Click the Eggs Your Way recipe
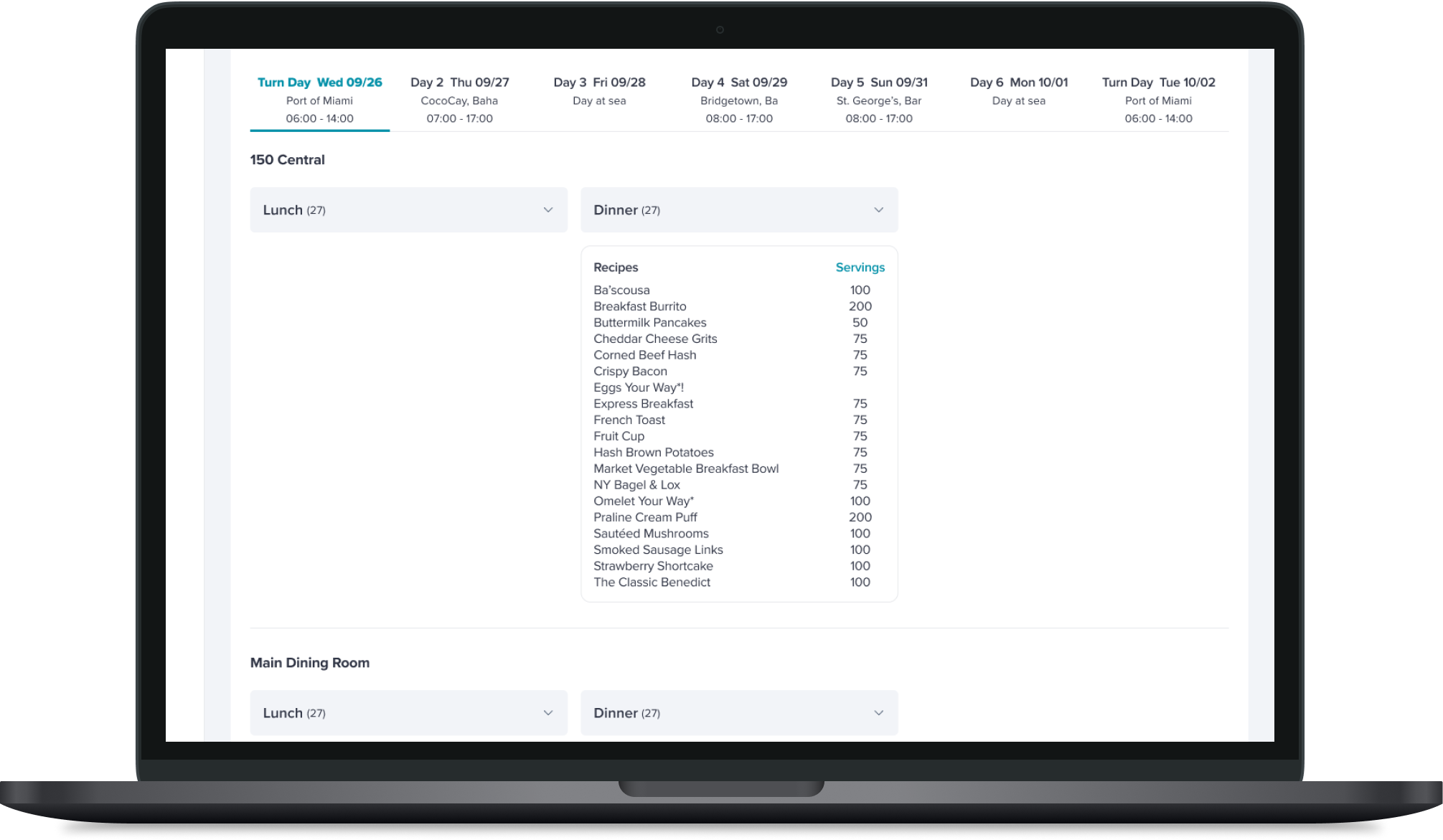 pyautogui.click(x=638, y=387)
